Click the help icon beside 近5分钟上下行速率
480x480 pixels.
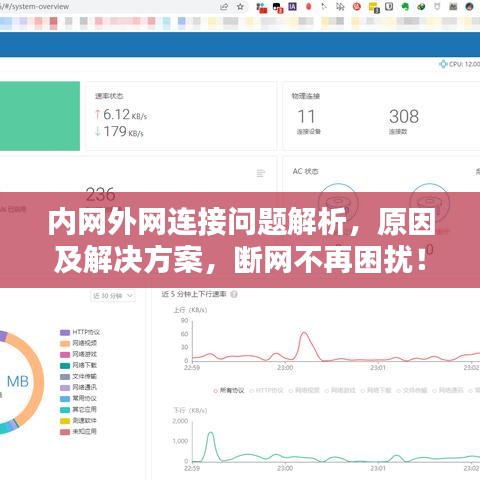[x=234, y=294]
